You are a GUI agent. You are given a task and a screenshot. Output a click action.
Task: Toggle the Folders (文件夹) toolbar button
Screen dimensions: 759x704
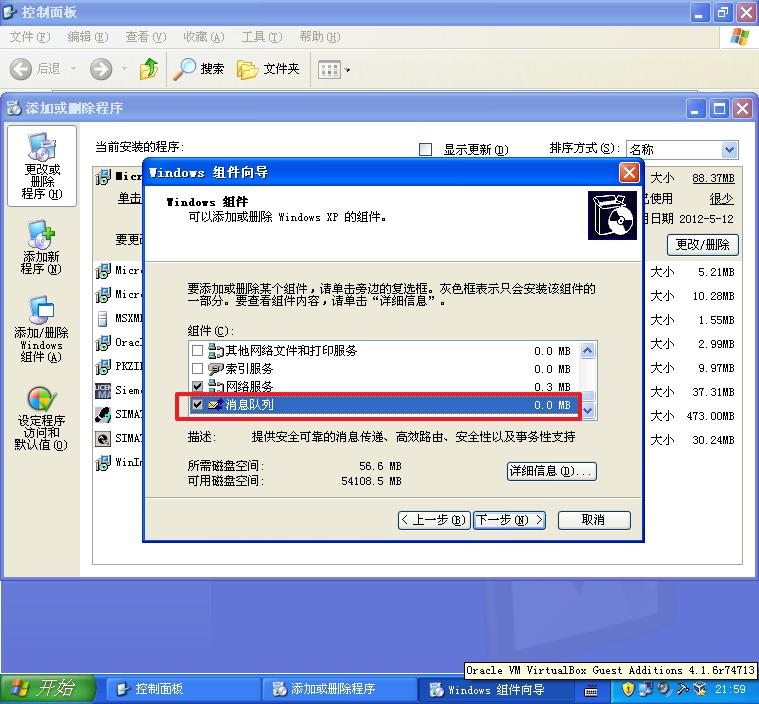tap(268, 69)
